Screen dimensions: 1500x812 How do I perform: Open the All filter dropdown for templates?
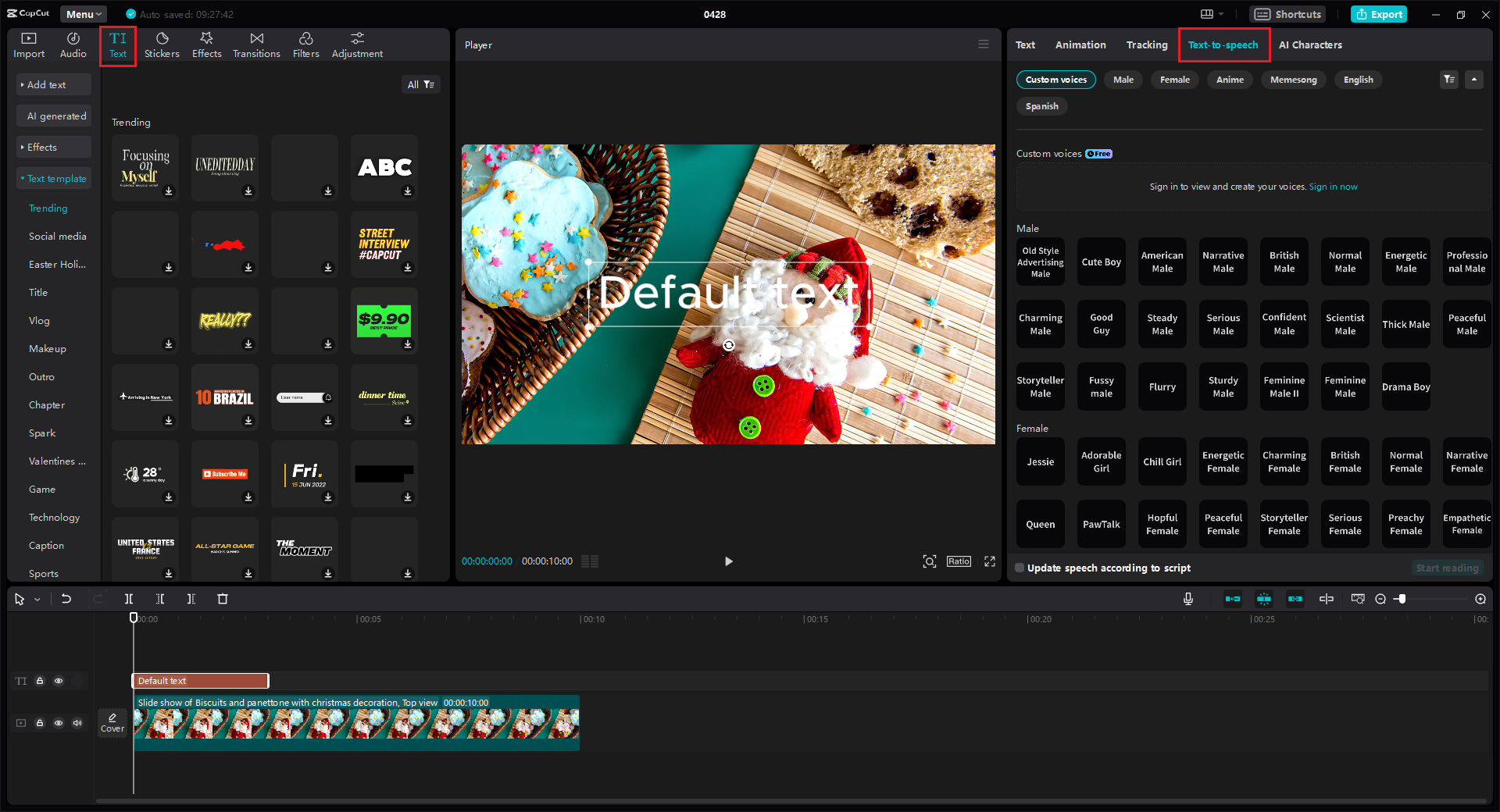click(420, 84)
